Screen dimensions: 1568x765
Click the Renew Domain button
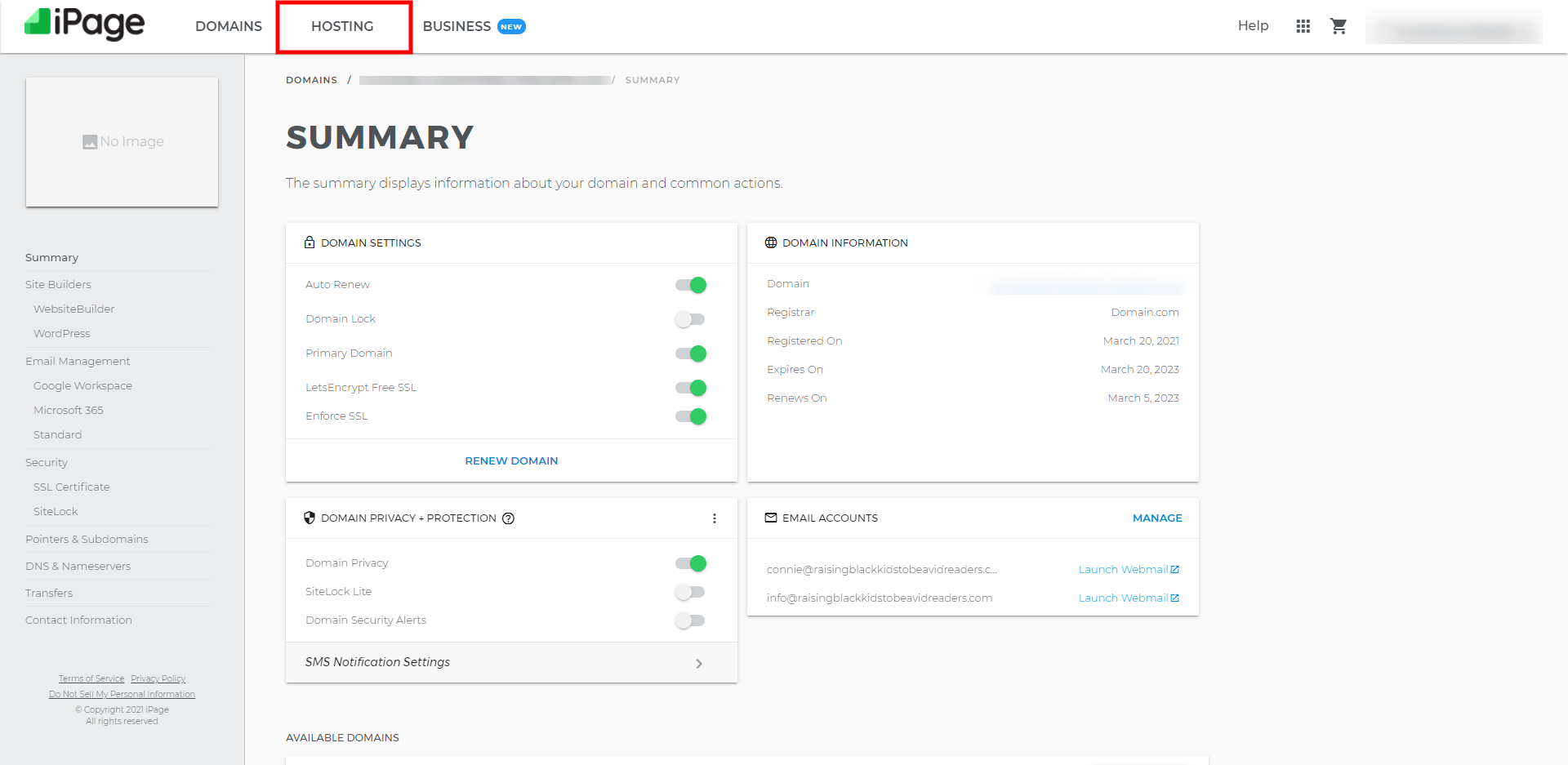(x=511, y=461)
